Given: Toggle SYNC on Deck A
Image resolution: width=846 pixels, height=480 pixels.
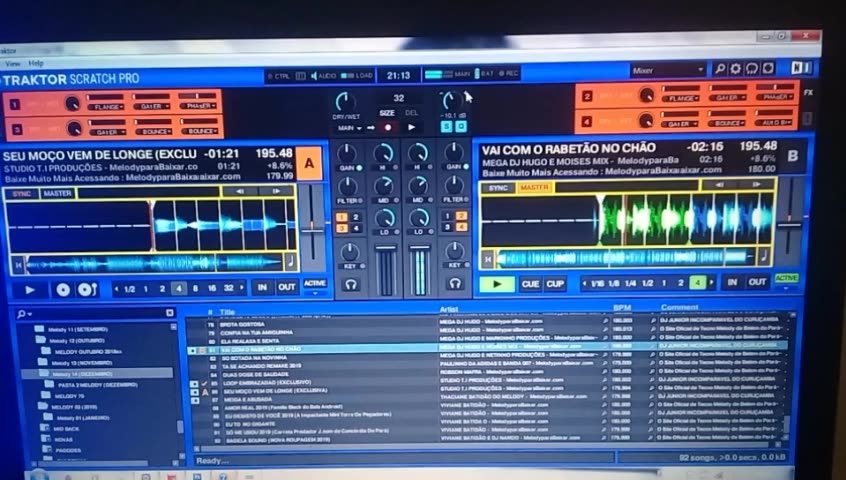Looking at the screenshot, I should [22, 194].
